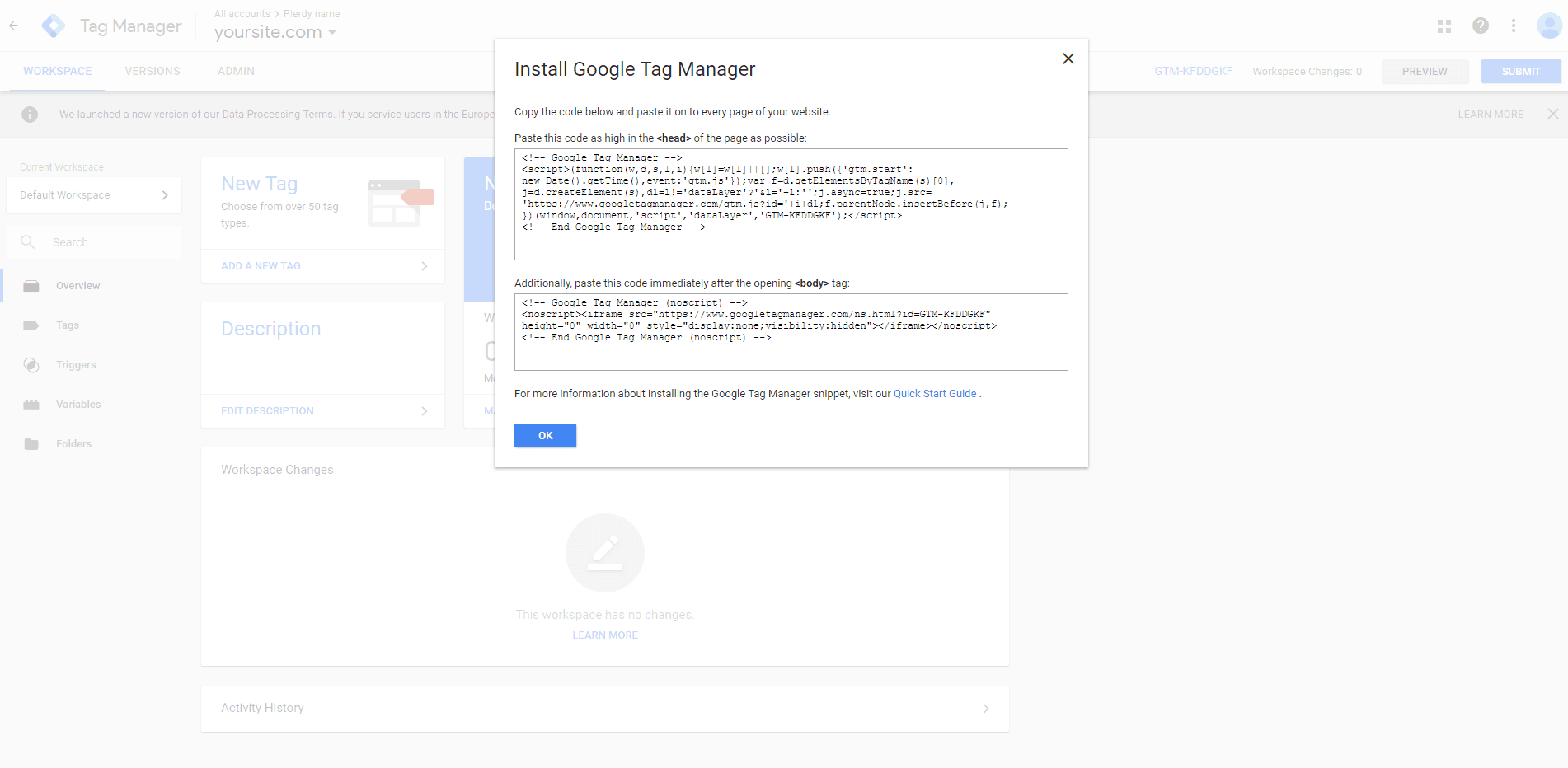Click the search magnifier icon
This screenshot has height=768, width=1568.
28,242
